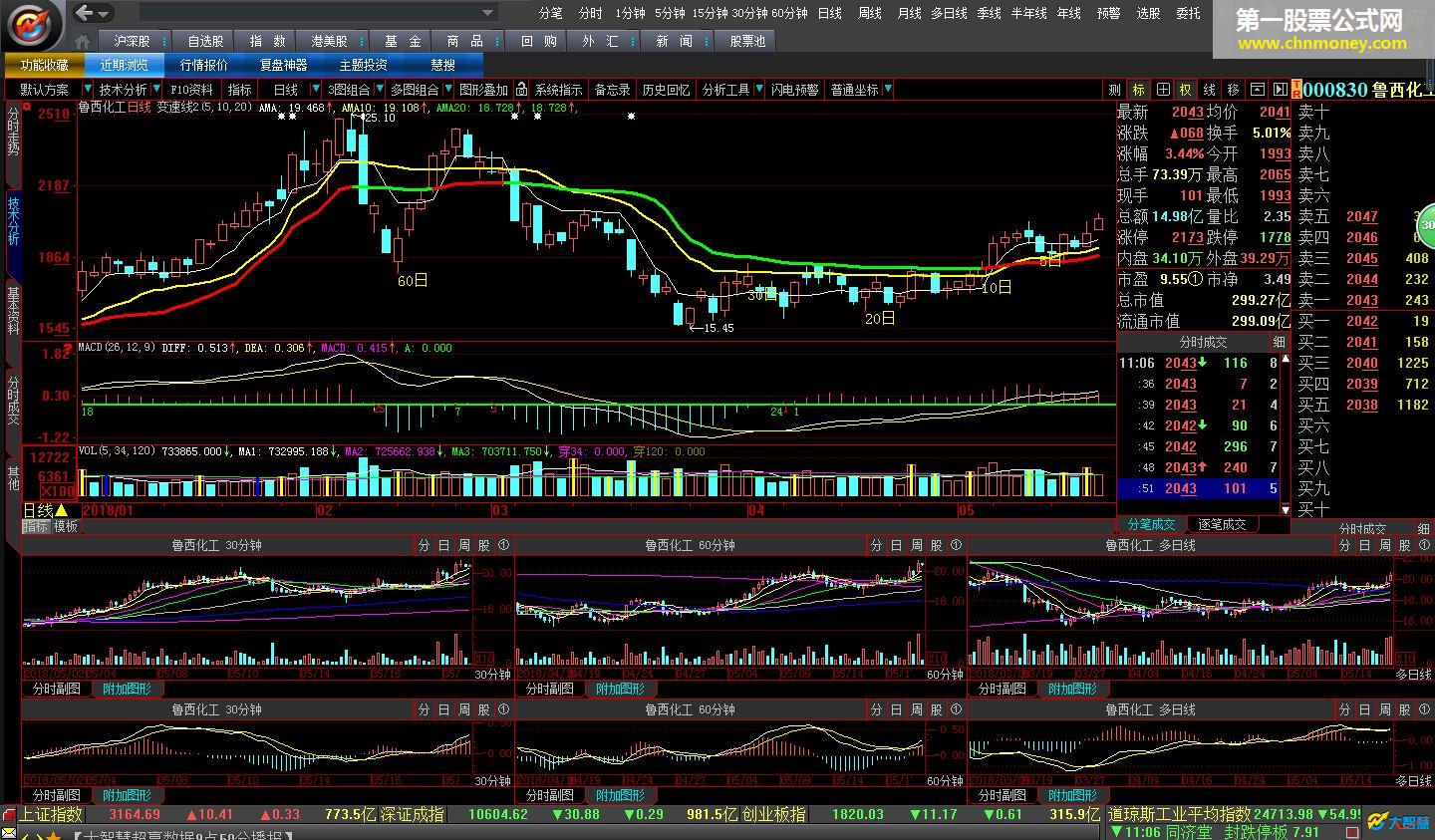The width and height of the screenshot is (1435, 840).
Task: Click 分 button in top-left 30分钟 subchart
Action: pyautogui.click(x=424, y=545)
